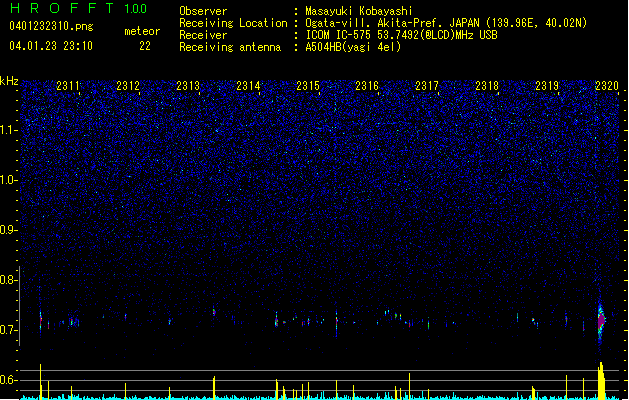
Task: Click the 1.1 kHz axis label
Action: tap(9, 130)
